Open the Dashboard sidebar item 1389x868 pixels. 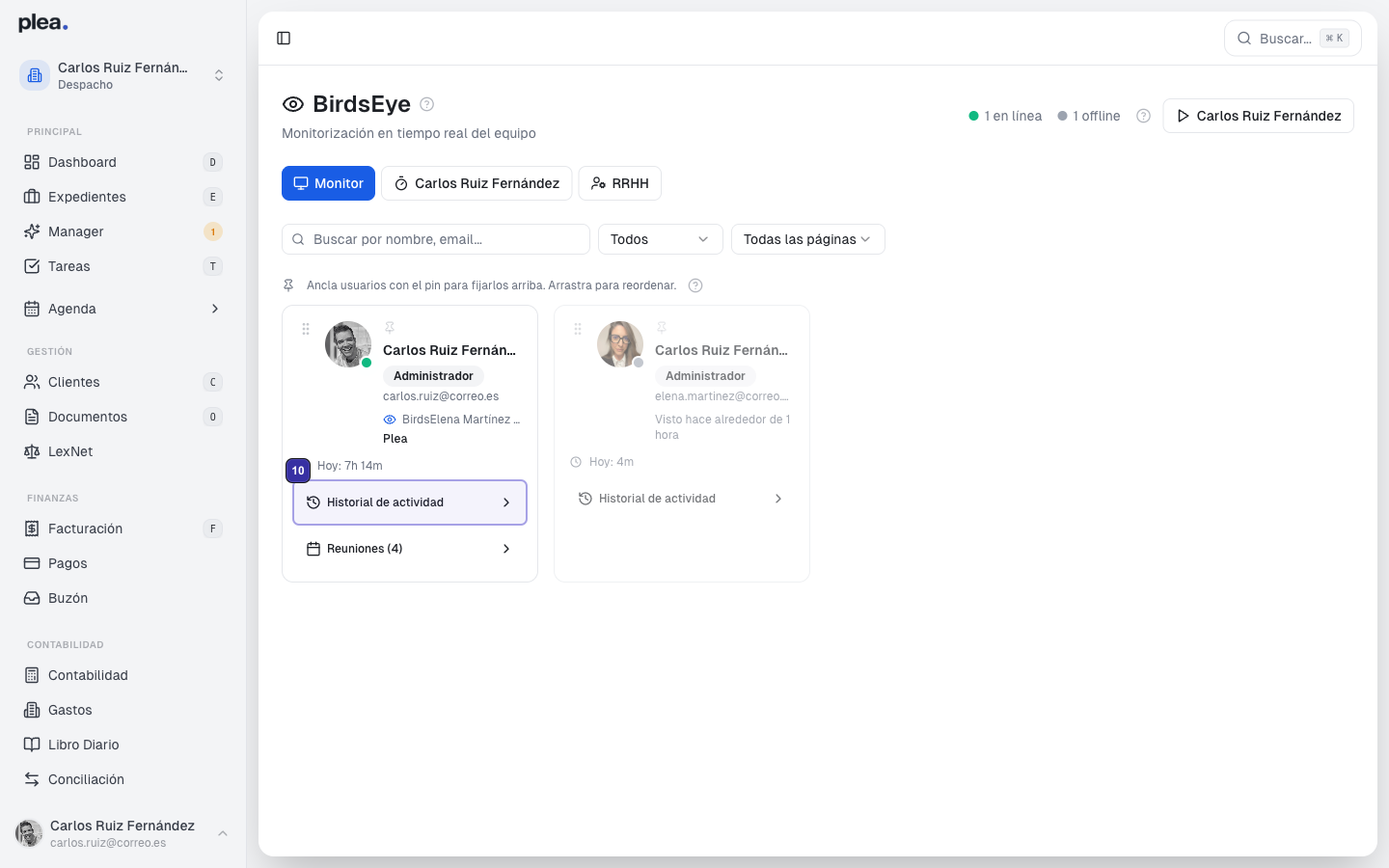123,162
